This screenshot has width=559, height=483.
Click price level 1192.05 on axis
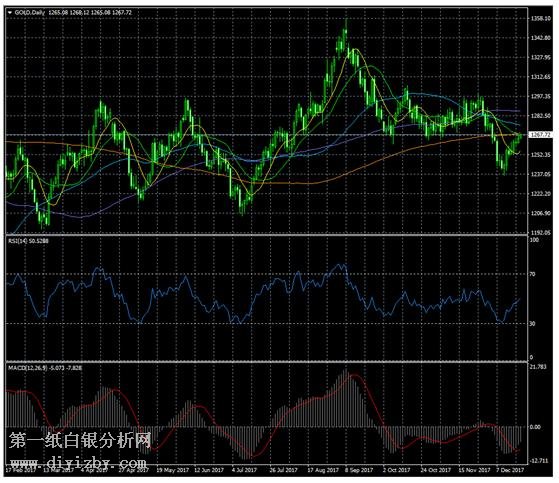point(541,232)
